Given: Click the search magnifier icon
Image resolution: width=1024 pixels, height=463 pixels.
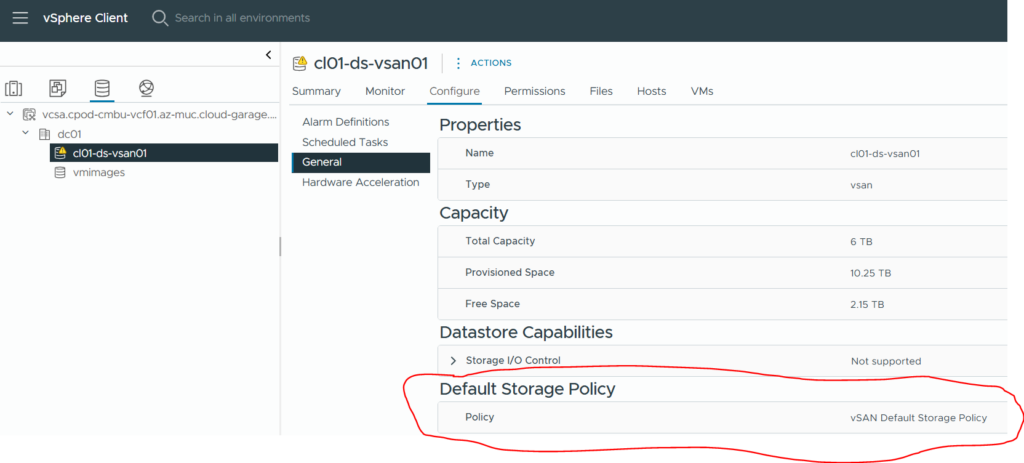Looking at the screenshot, I should pyautogui.click(x=160, y=18).
